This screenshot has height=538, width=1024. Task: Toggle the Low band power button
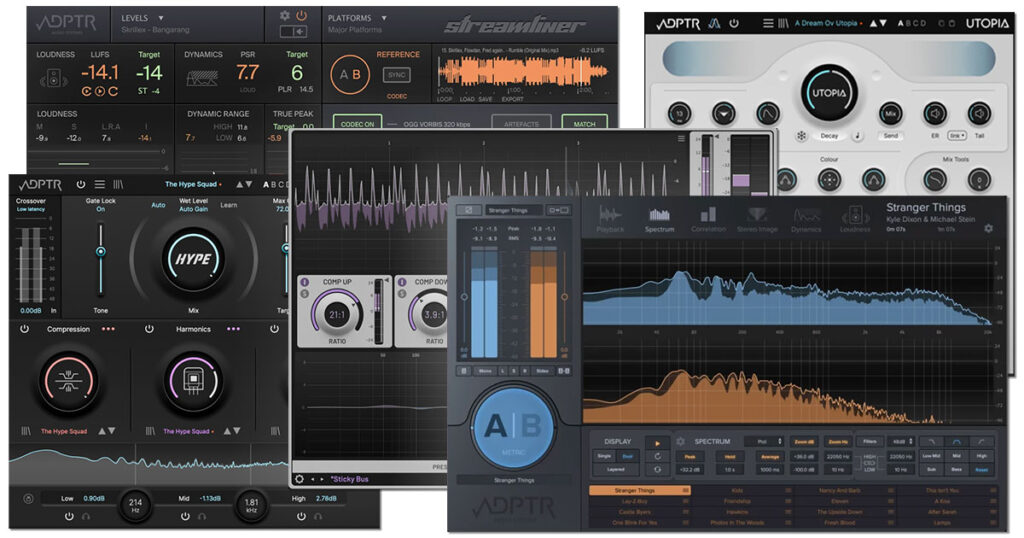pyautogui.click(x=69, y=516)
